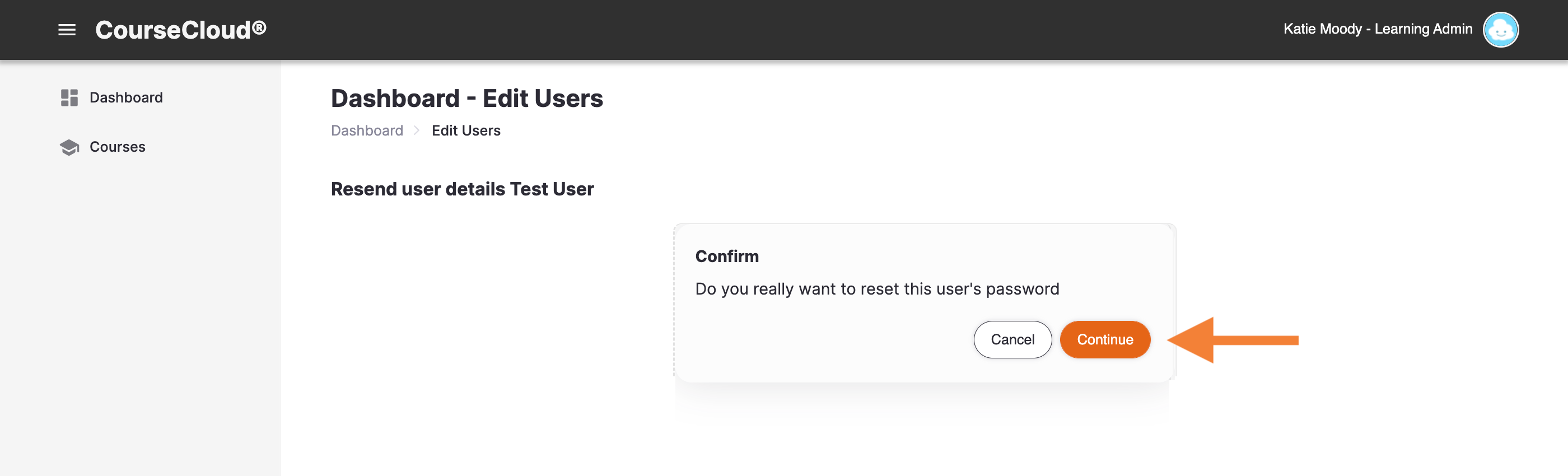Click the CourseCloud logo
Viewport: 1568px width, 476px height.
(x=181, y=30)
